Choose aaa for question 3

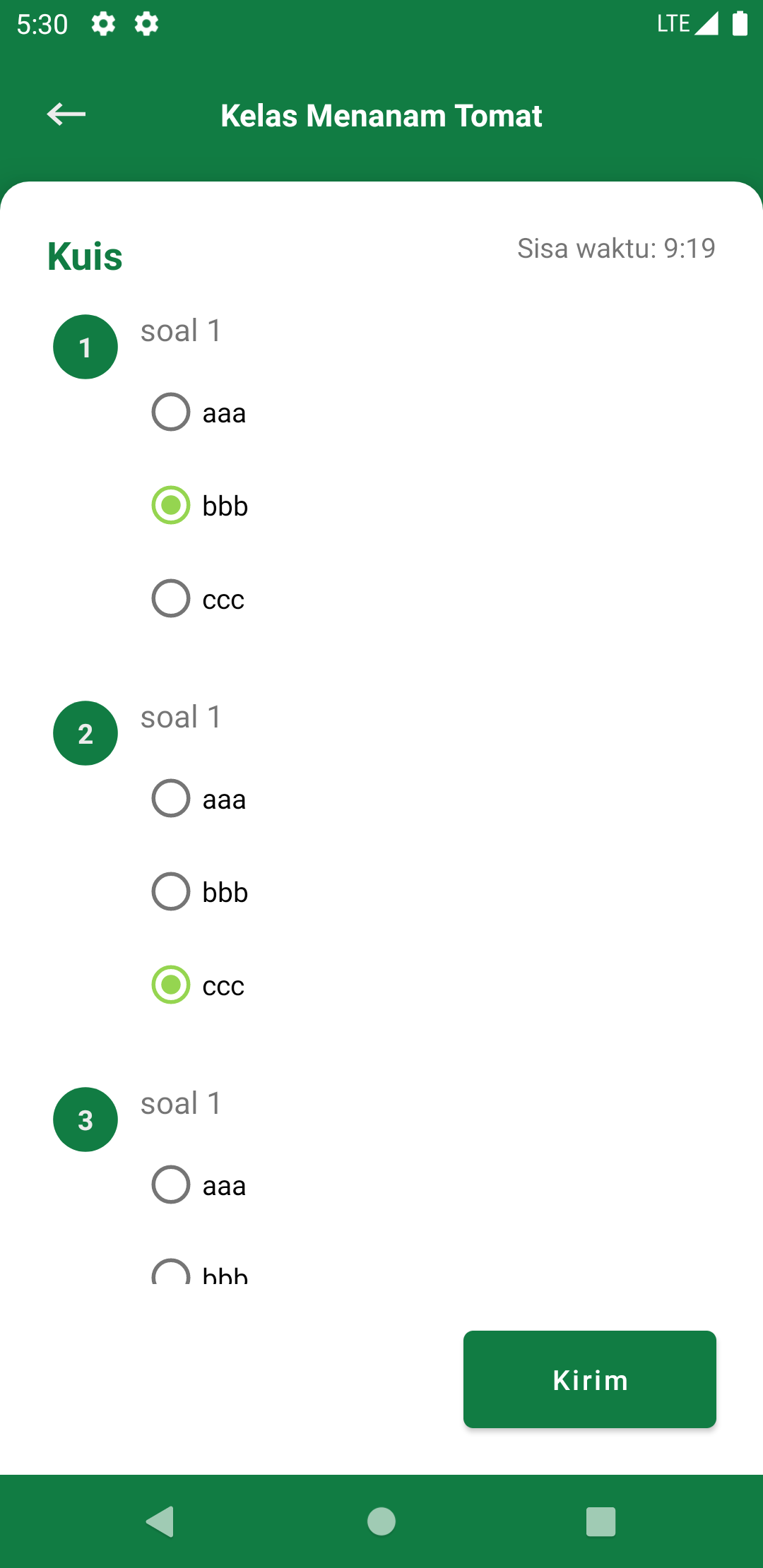pyautogui.click(x=199, y=1184)
